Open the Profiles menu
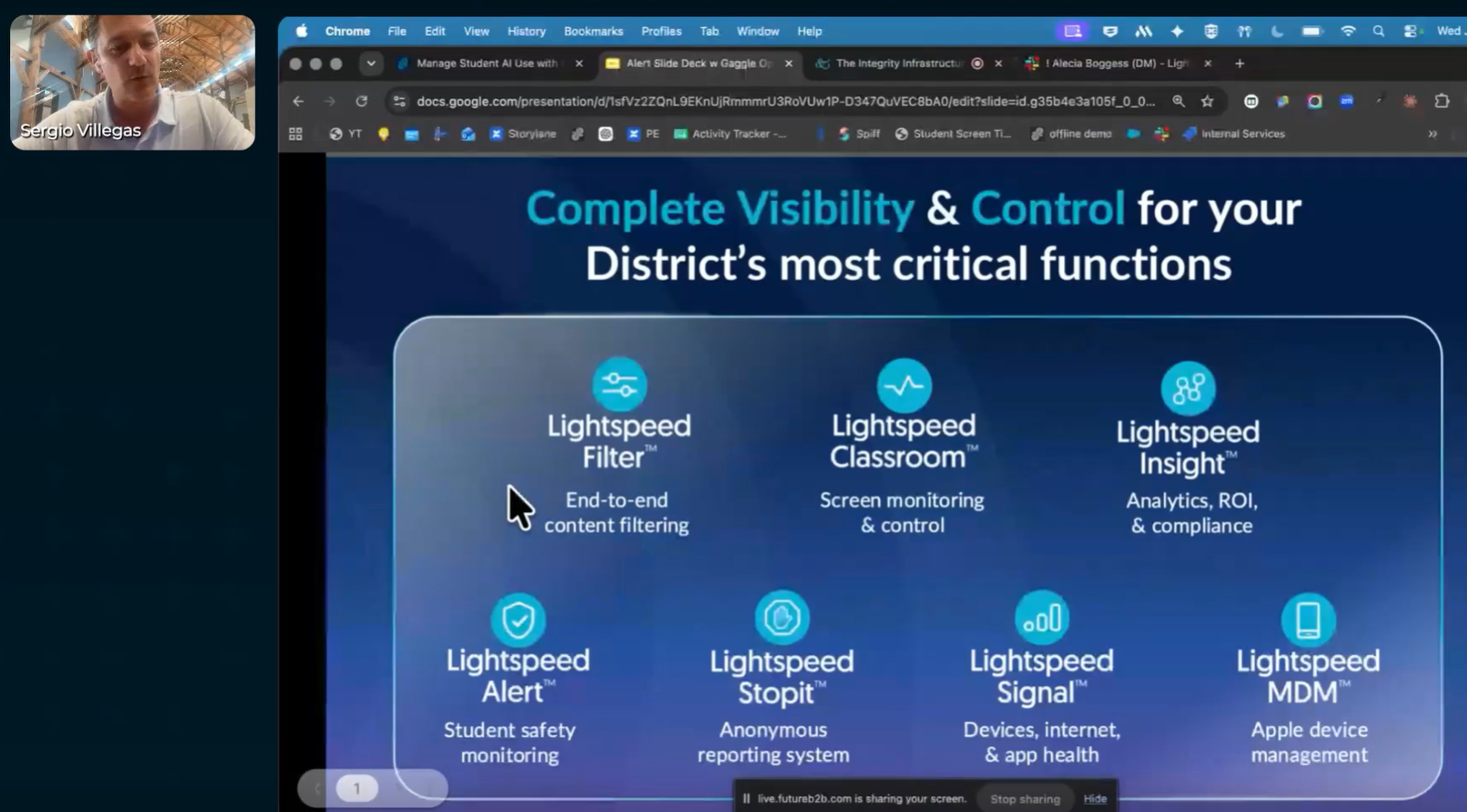Image resolution: width=1467 pixels, height=812 pixels. point(661,31)
